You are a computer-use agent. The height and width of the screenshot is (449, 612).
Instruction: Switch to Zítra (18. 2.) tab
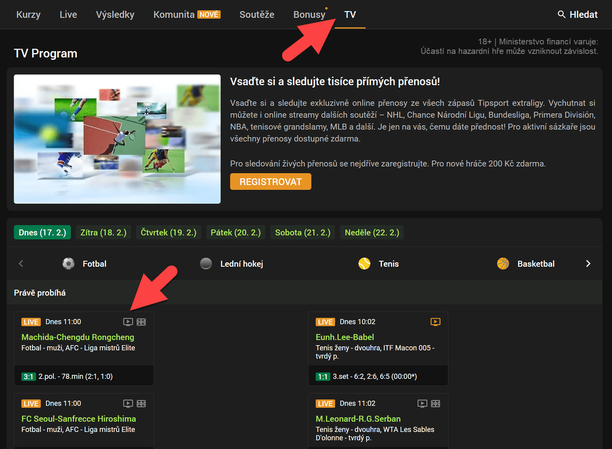click(x=100, y=232)
